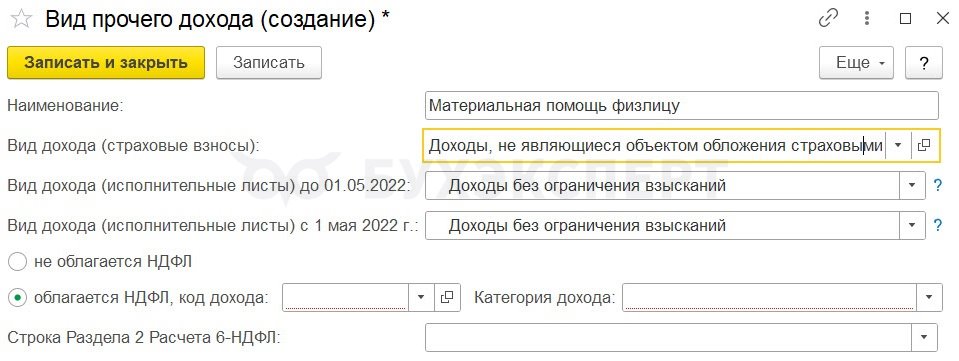Open the question mark help button
Image resolution: width=959 pixels, height=361 pixels.
pyautogui.click(x=924, y=62)
